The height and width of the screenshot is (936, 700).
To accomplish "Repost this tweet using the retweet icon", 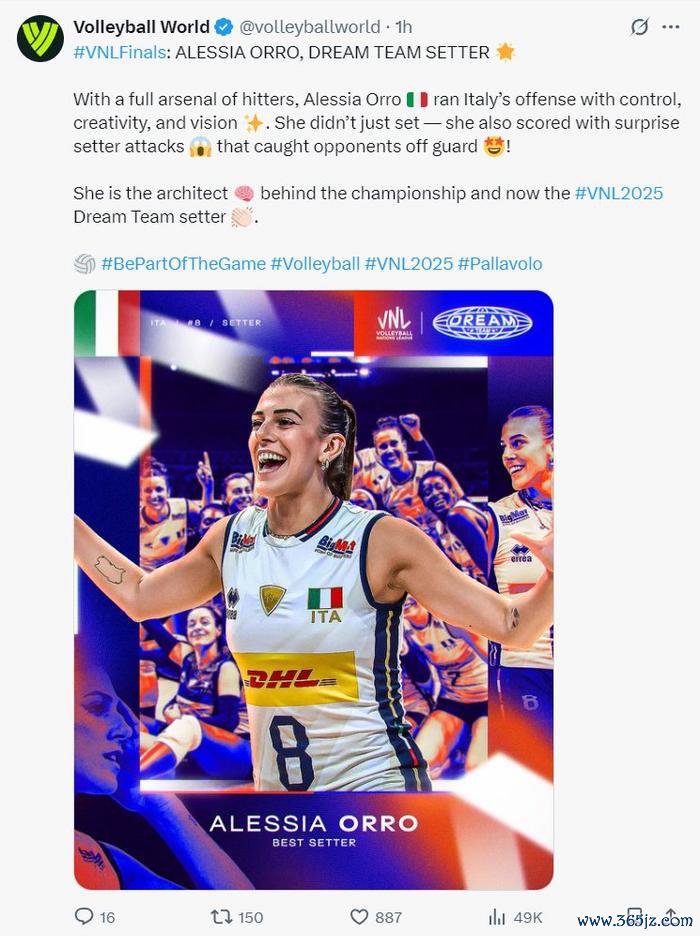I will pos(220,916).
